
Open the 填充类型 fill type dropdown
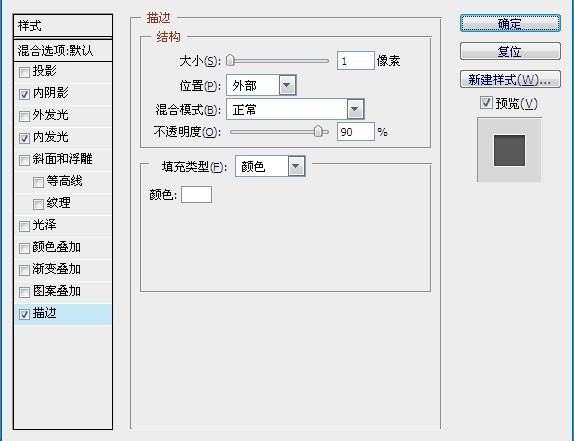270,167
